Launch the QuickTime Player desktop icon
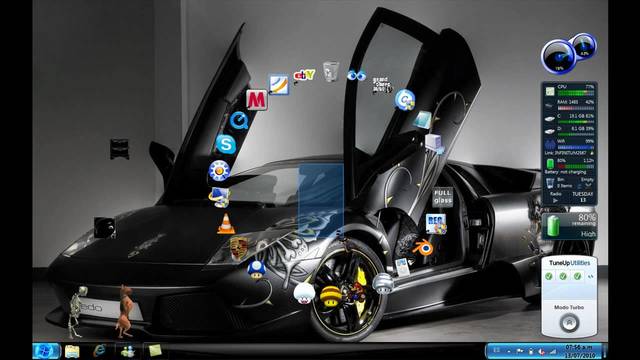Image resolution: width=640 pixels, height=360 pixels. click(x=239, y=121)
